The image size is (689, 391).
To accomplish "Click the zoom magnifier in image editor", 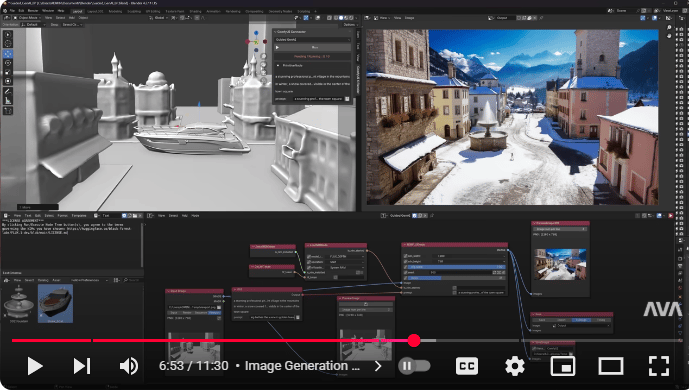I will click(669, 27).
